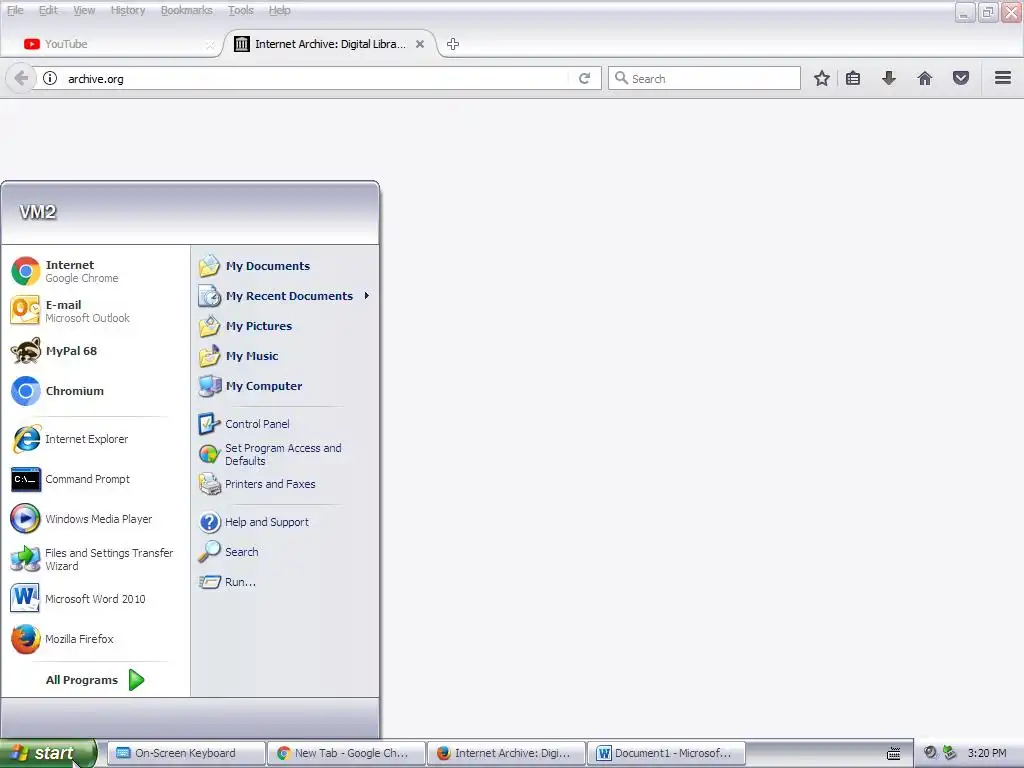Open Internet Explorer
The image size is (1024, 768).
(95, 439)
